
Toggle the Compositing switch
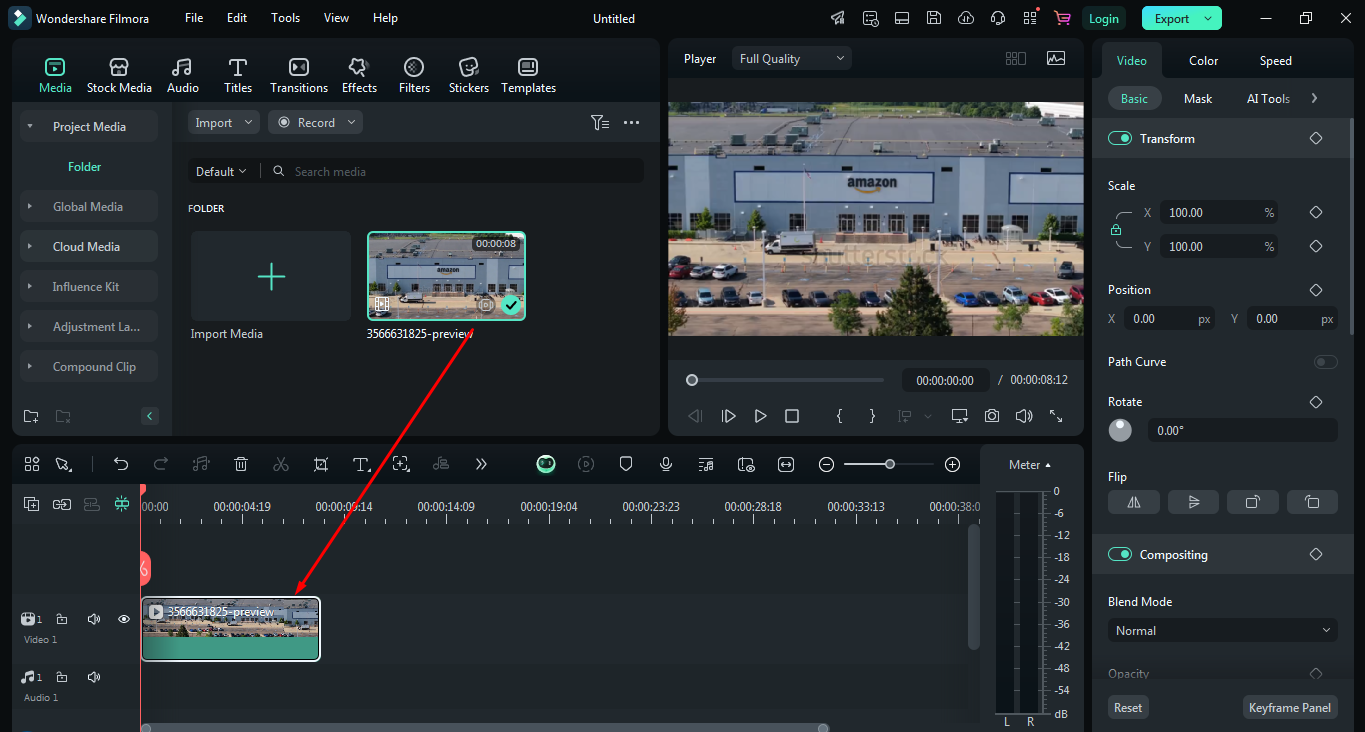[x=1119, y=554]
